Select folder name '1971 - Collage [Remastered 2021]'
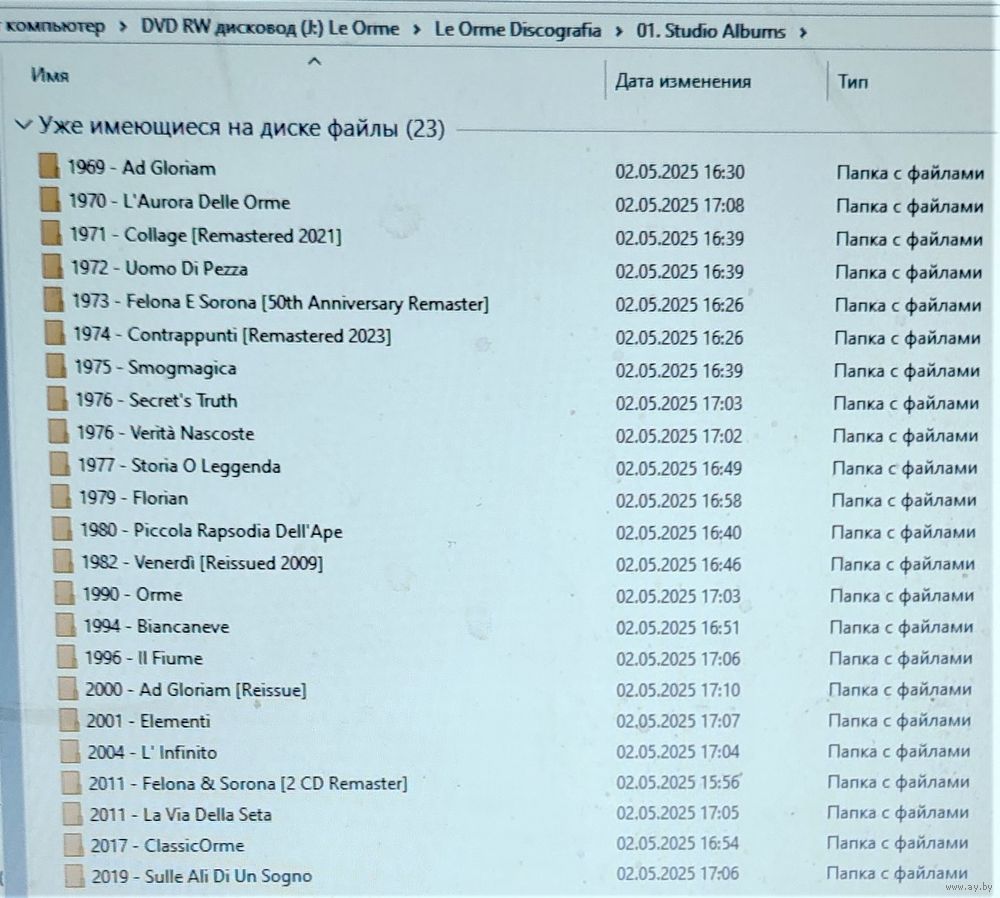 tap(206, 235)
